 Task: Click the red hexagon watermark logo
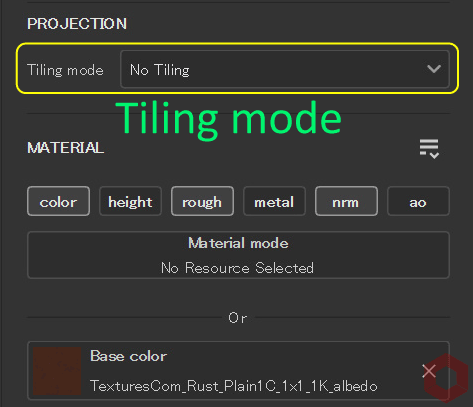446,378
